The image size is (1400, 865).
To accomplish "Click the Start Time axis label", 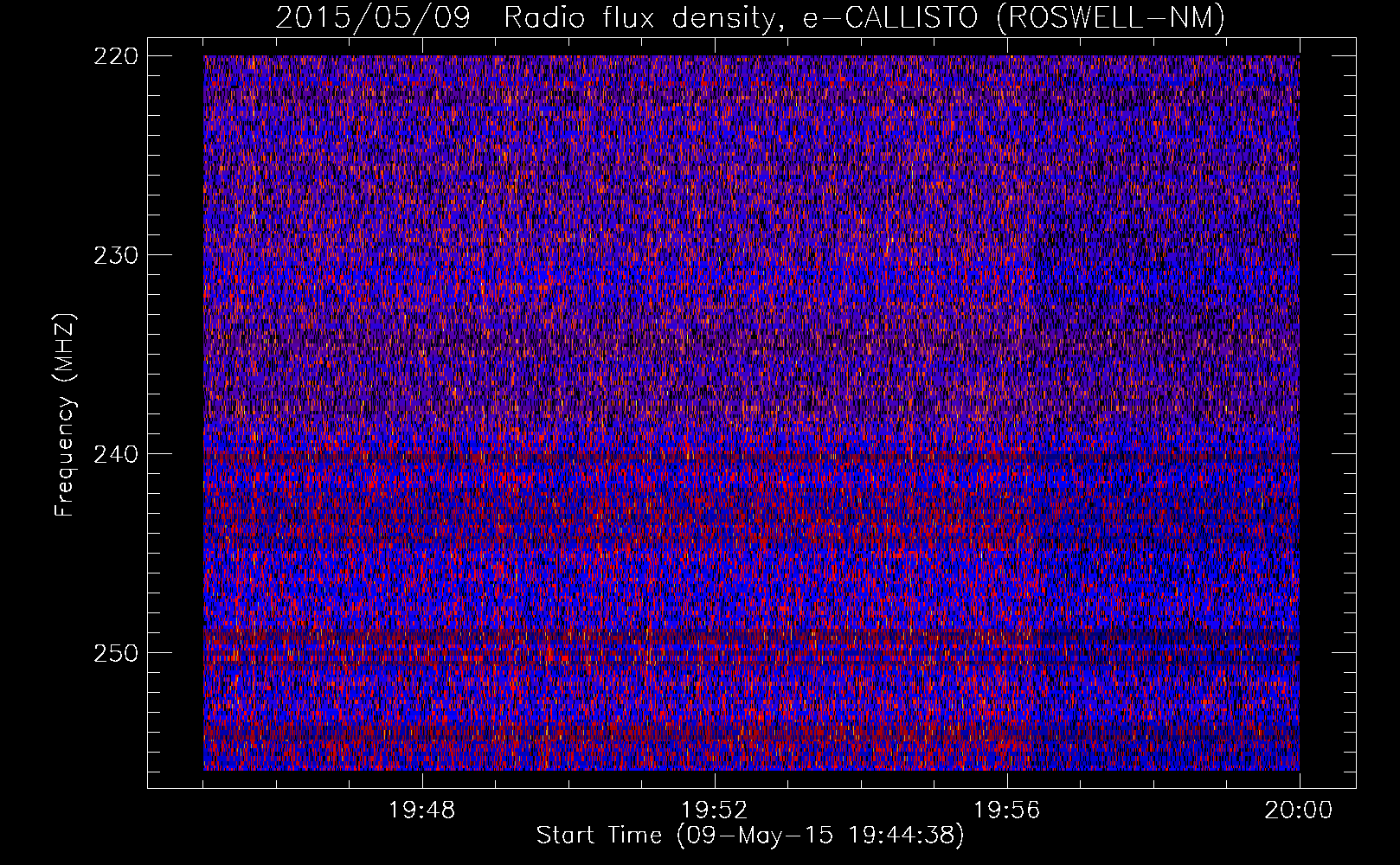I will click(x=750, y=836).
